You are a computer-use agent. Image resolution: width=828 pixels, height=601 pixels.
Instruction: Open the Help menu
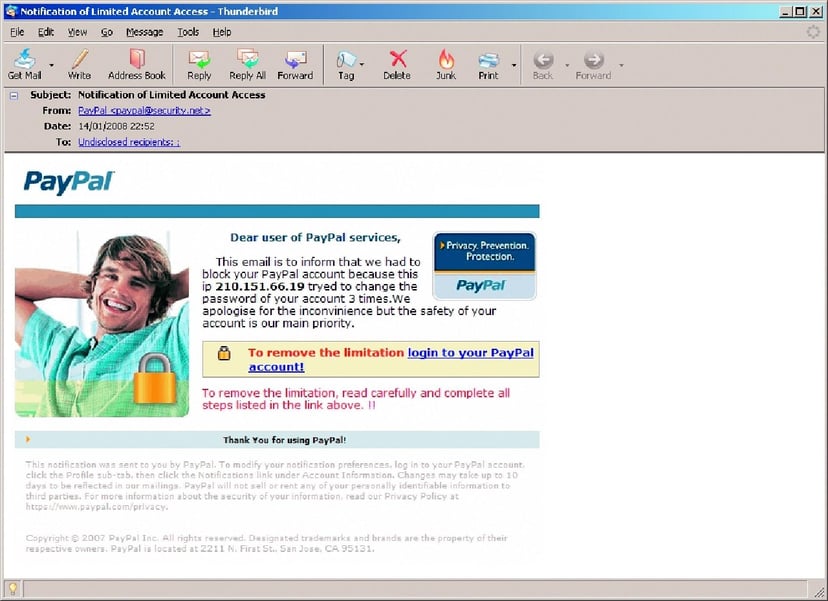(x=222, y=32)
